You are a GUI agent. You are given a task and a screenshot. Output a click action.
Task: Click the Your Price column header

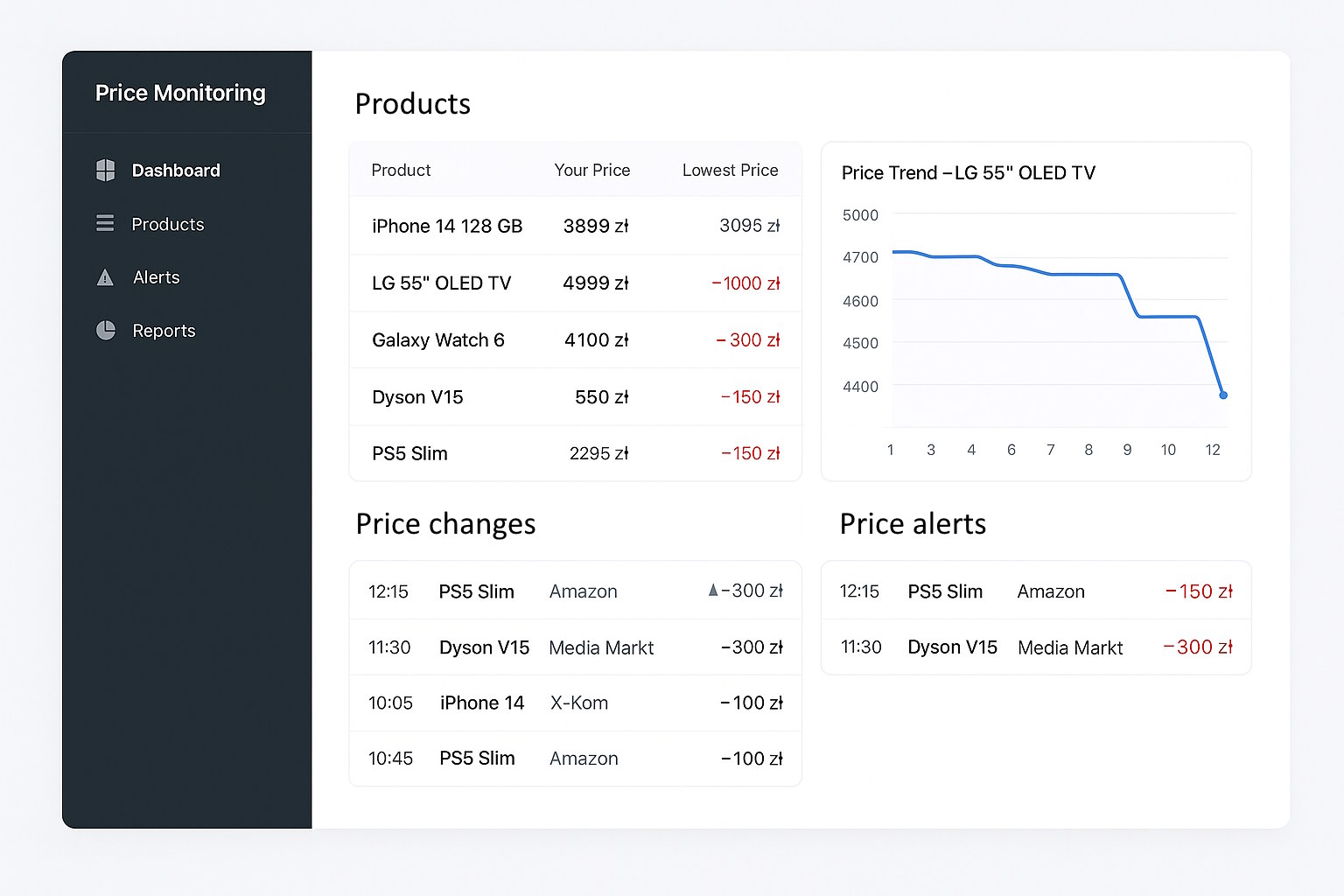591,170
